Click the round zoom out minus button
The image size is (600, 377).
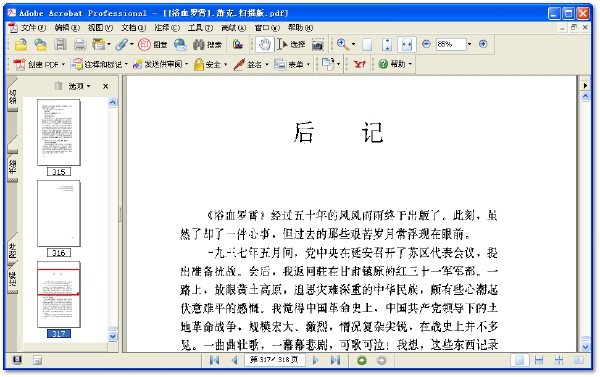click(426, 44)
